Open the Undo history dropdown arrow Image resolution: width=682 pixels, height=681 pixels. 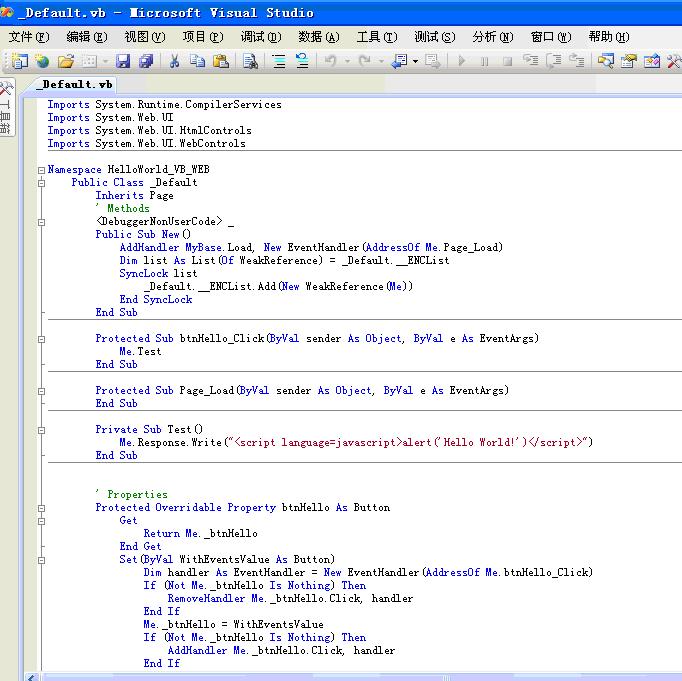[x=347, y=61]
